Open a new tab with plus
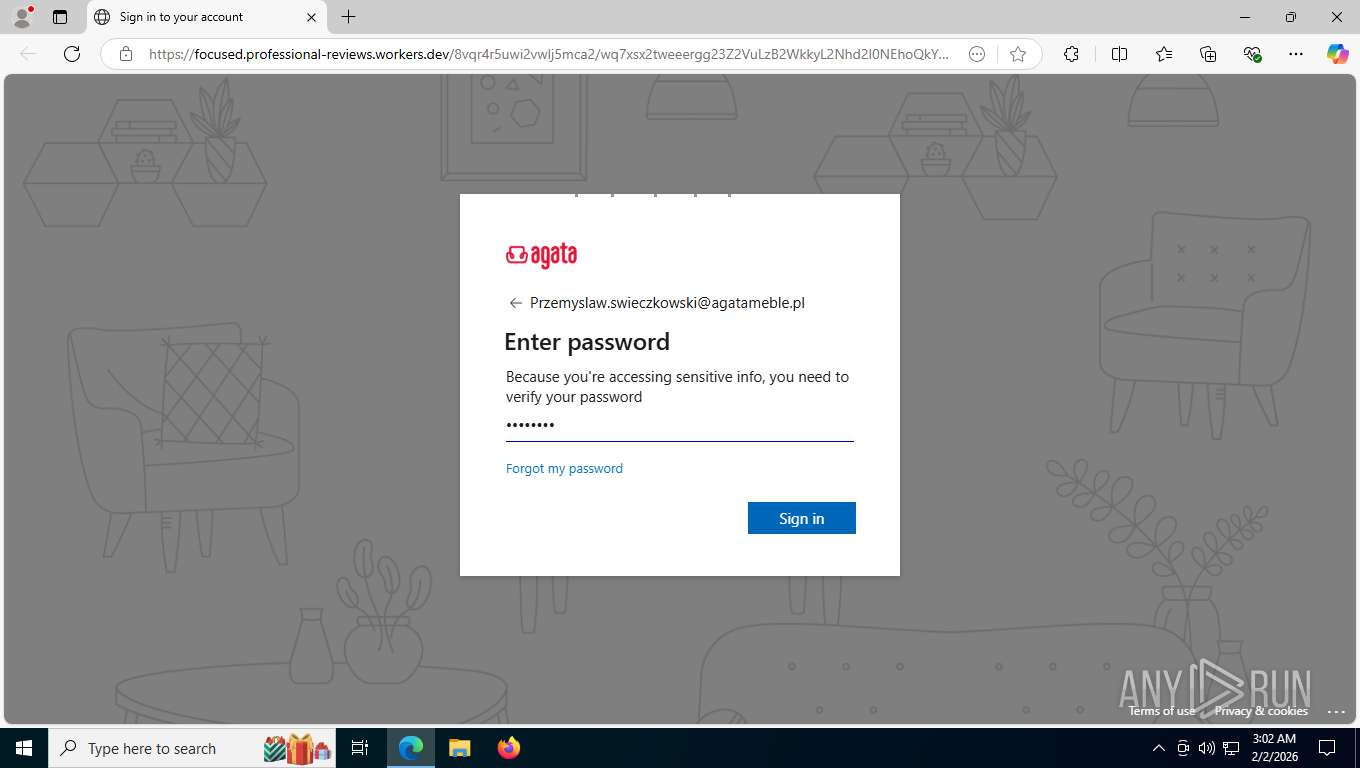This screenshot has height=768, width=1360. (x=348, y=17)
